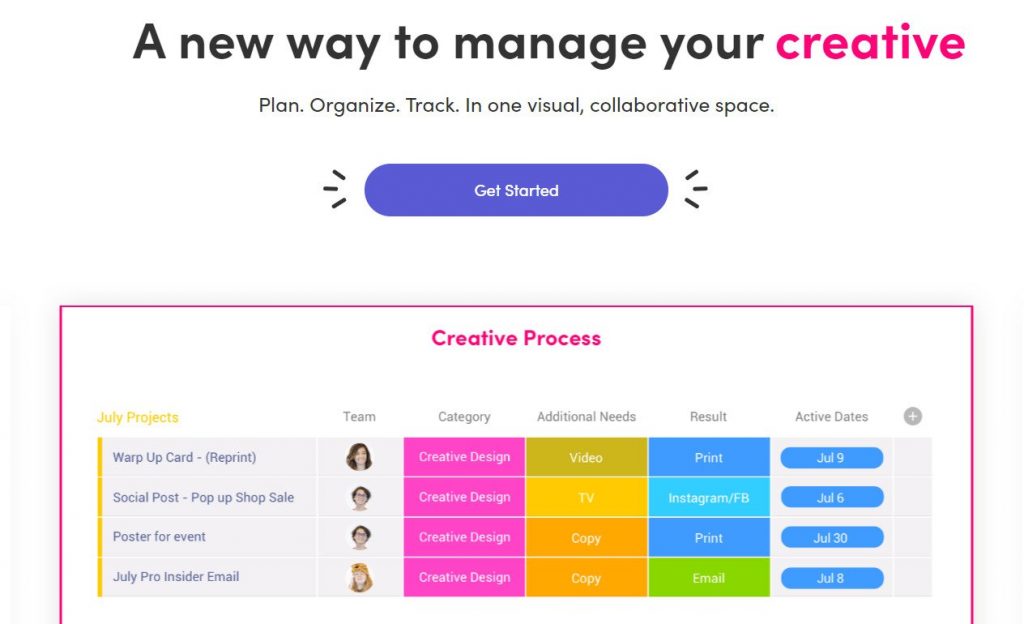Viewport: 1024px width, 624px height.
Task: Click the Get Started button
Action: click(x=516, y=190)
